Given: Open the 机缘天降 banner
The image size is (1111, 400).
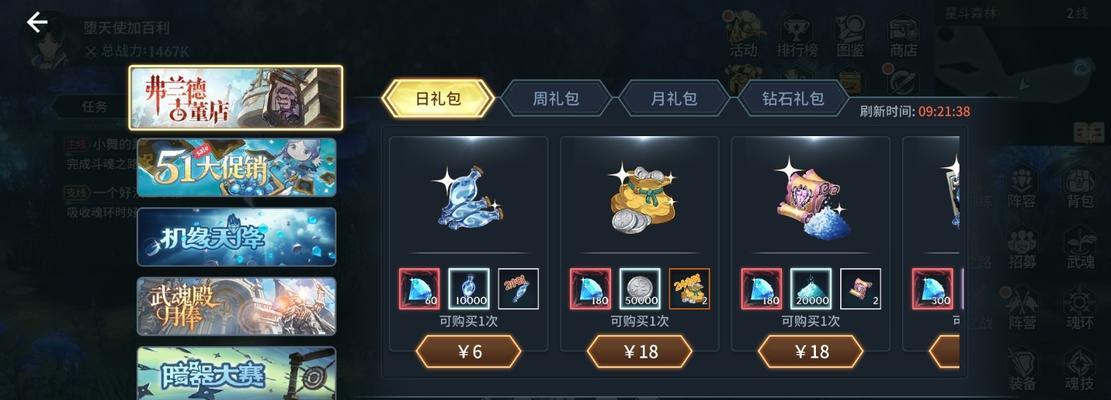Looking at the screenshot, I should click(x=236, y=236).
